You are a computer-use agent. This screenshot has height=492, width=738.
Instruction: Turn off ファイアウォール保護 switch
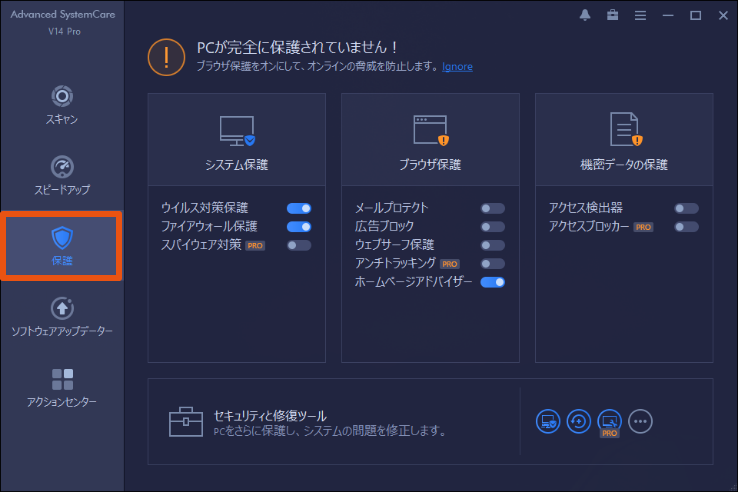click(x=299, y=226)
